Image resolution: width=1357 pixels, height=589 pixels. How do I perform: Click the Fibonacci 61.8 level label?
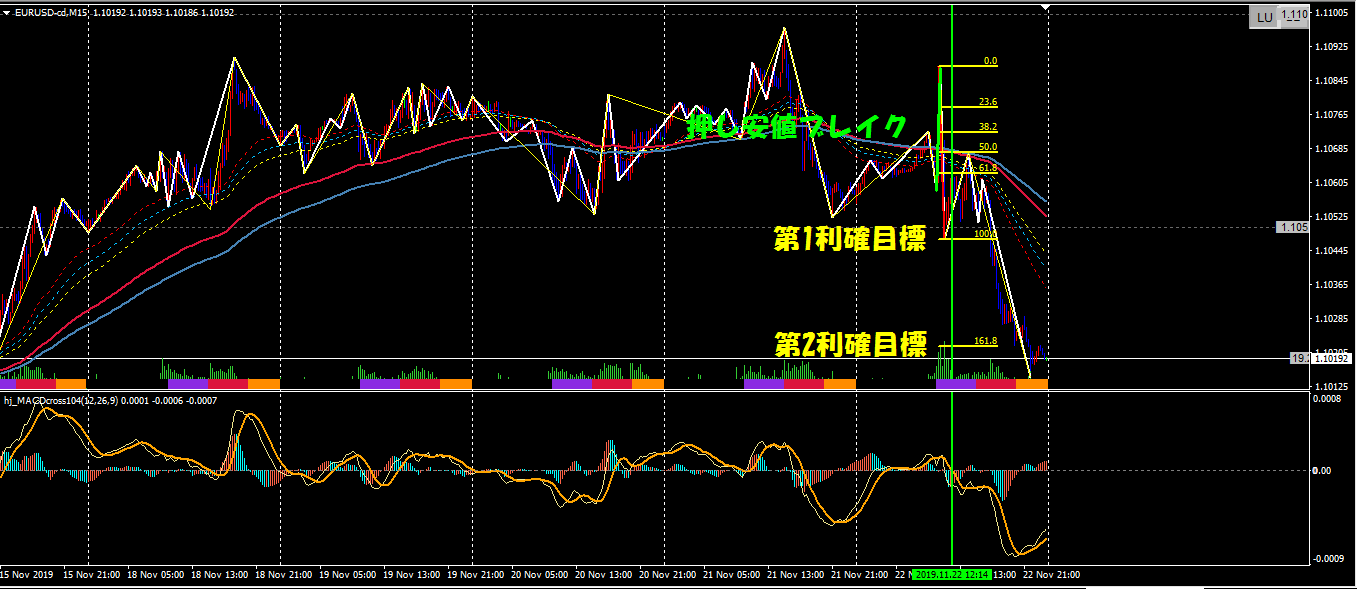(x=988, y=168)
